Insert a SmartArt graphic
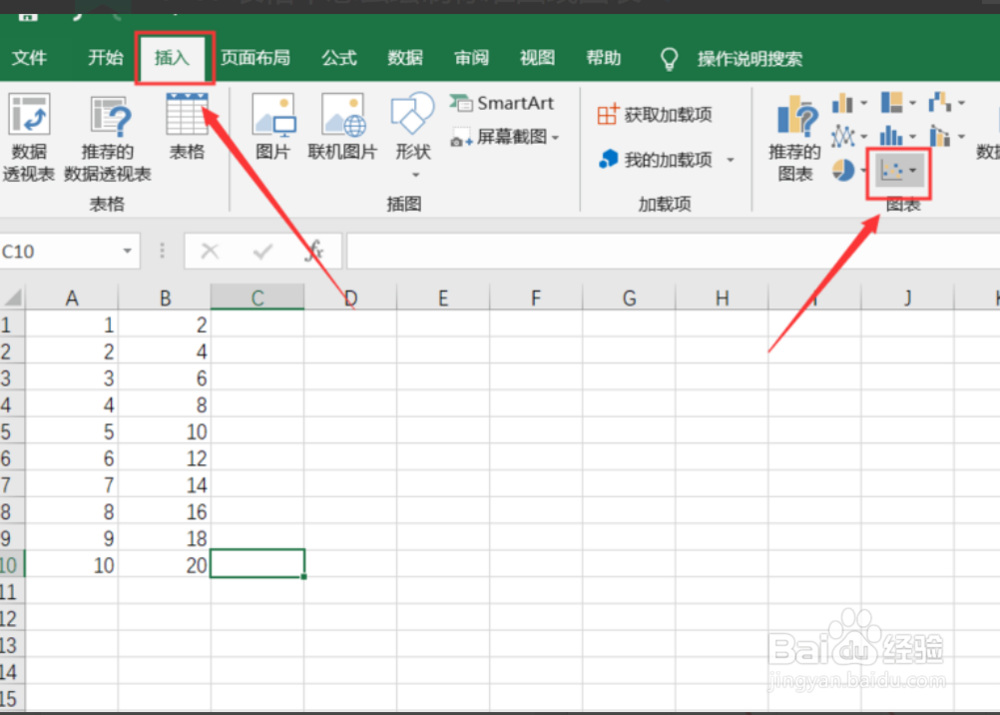1000x715 pixels. click(x=503, y=102)
